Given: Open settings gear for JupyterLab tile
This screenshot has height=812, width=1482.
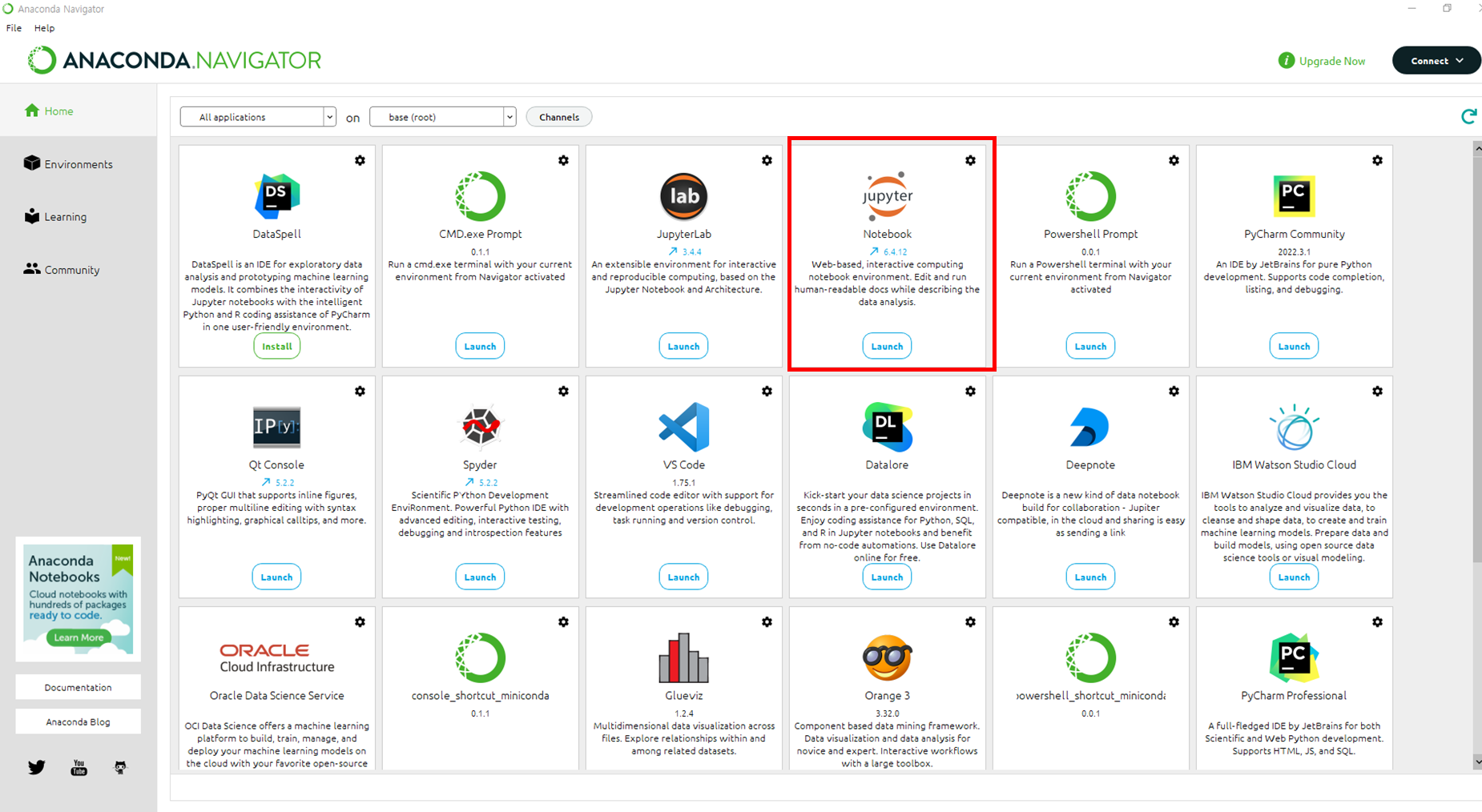Looking at the screenshot, I should tap(767, 160).
